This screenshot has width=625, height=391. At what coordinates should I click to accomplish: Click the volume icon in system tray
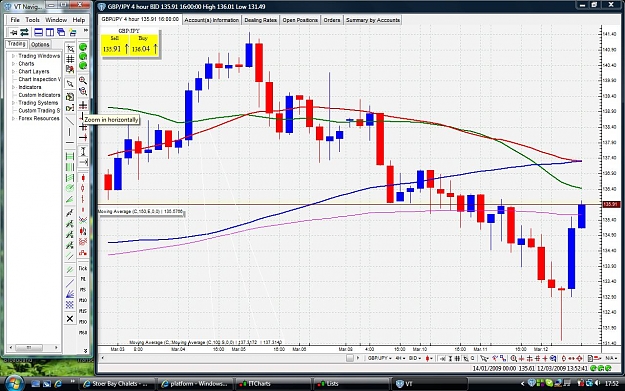[x=597, y=383]
